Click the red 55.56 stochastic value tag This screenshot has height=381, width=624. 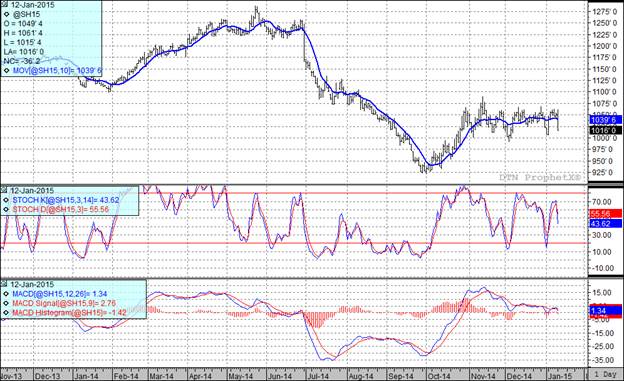[x=605, y=214]
